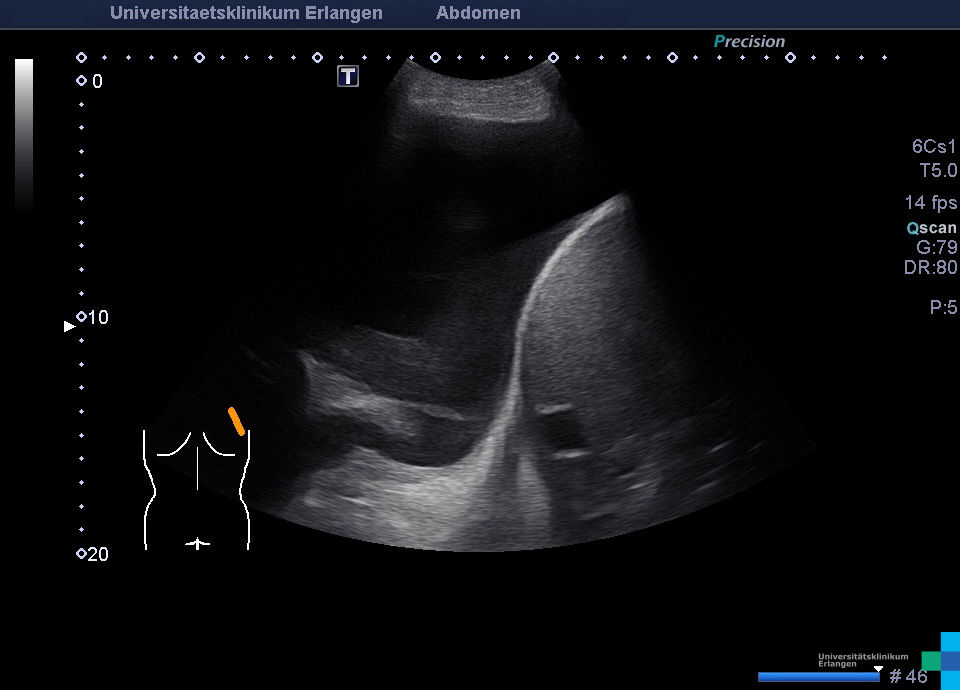Select the Abdomen preset in the header

(478, 13)
